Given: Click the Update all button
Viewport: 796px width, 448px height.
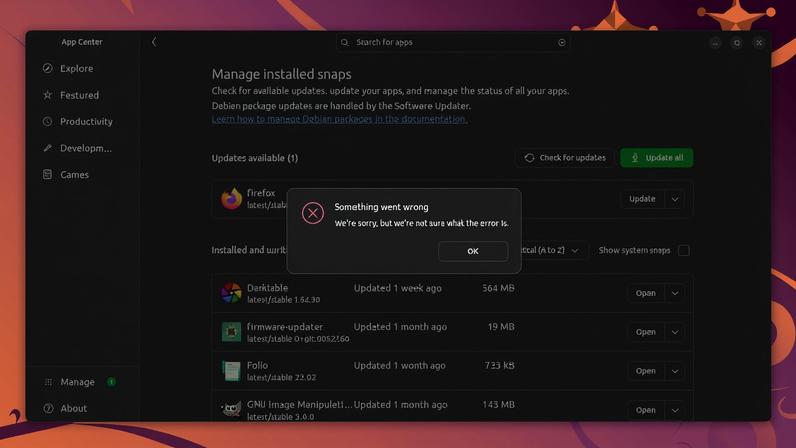Looking at the screenshot, I should tap(656, 157).
